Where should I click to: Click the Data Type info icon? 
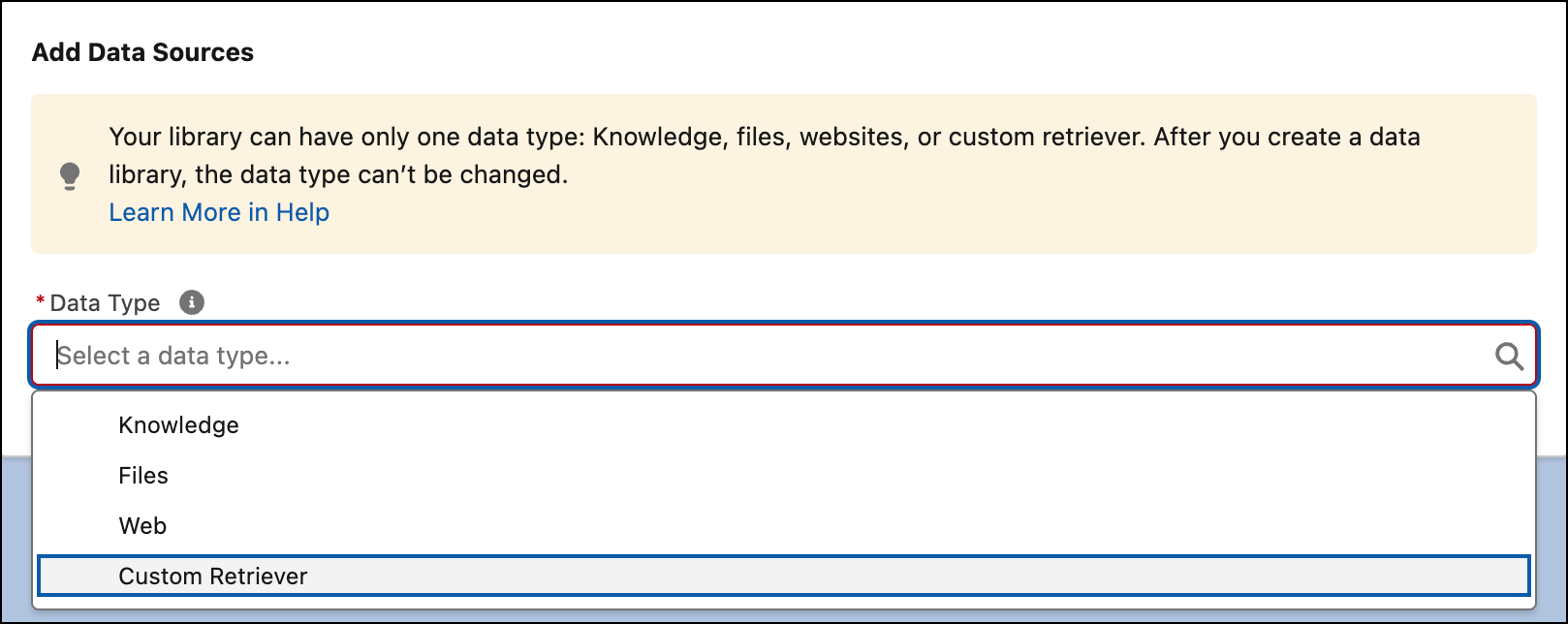pyautogui.click(x=192, y=302)
